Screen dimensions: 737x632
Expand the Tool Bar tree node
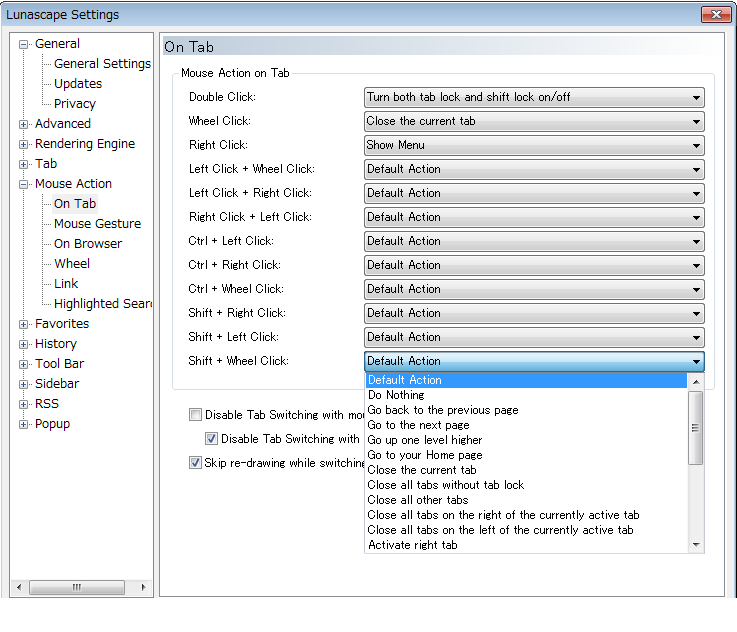pyautogui.click(x=23, y=365)
